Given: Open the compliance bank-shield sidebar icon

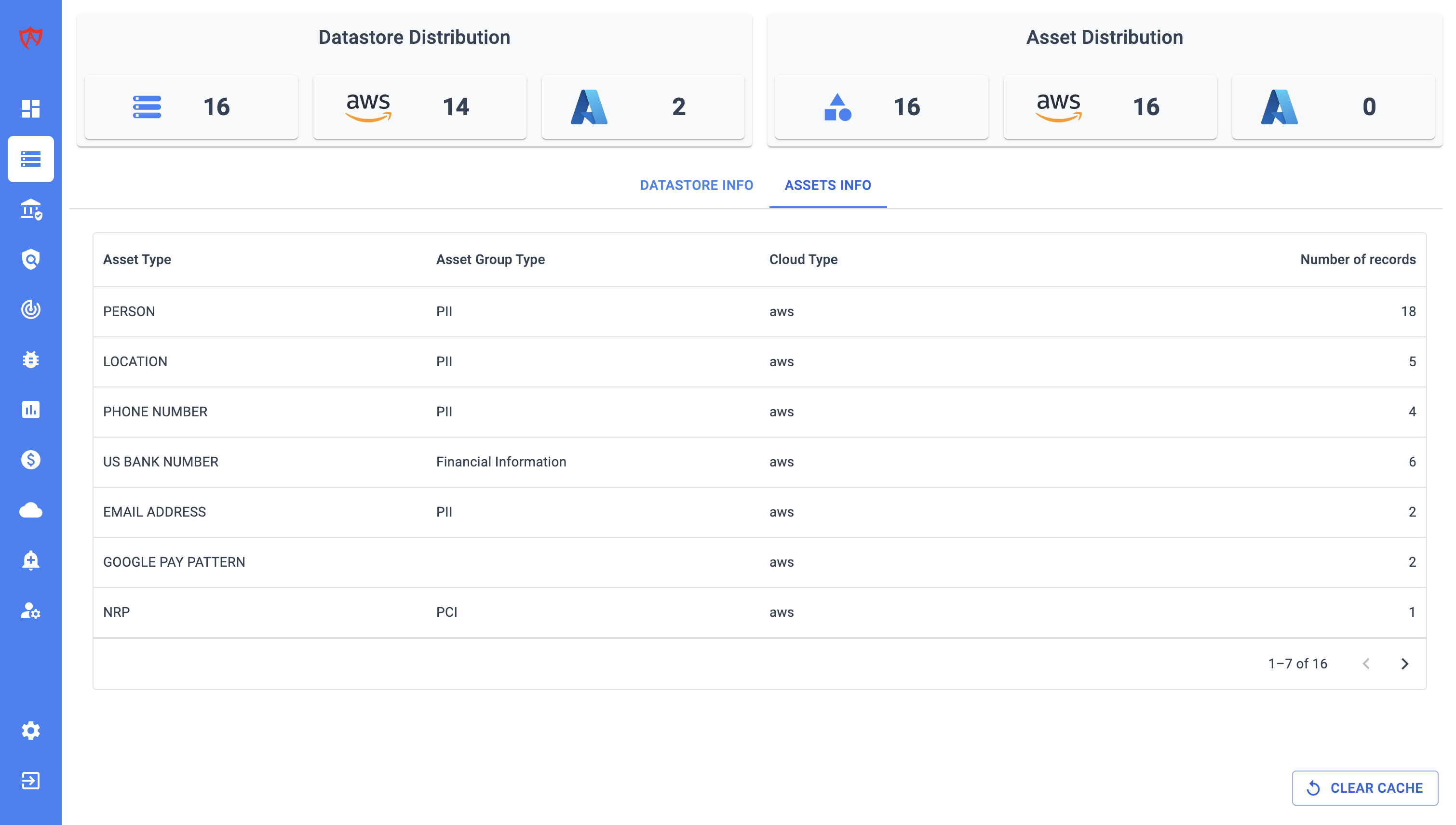Looking at the screenshot, I should 30,209.
